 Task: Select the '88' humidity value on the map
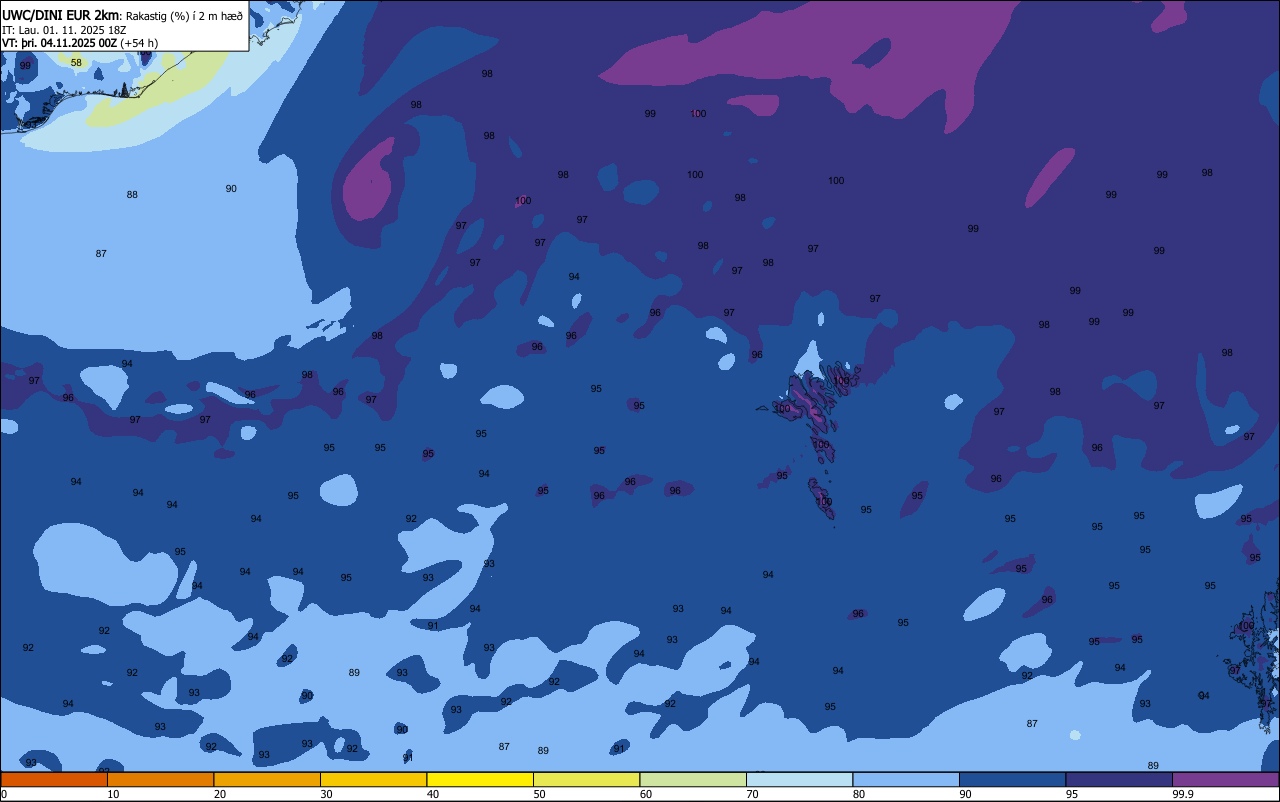(x=132, y=194)
